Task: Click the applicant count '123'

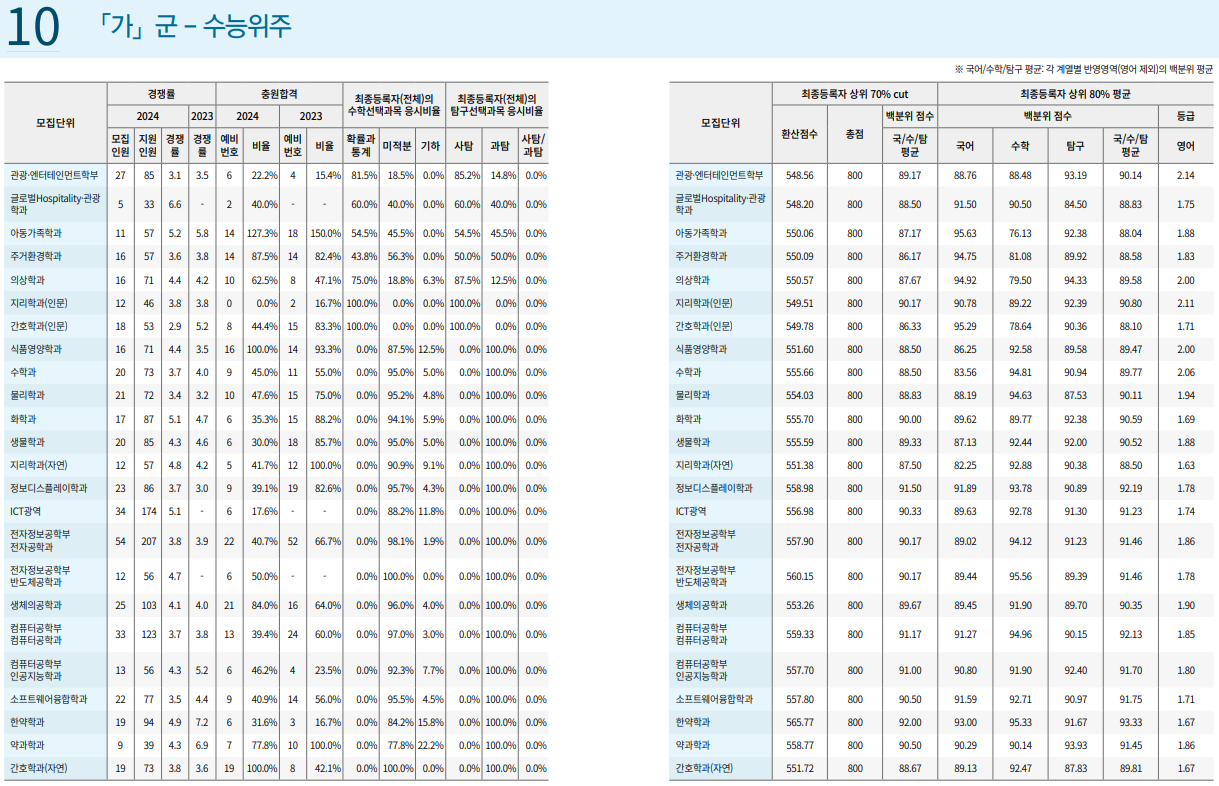Action: tap(148, 634)
